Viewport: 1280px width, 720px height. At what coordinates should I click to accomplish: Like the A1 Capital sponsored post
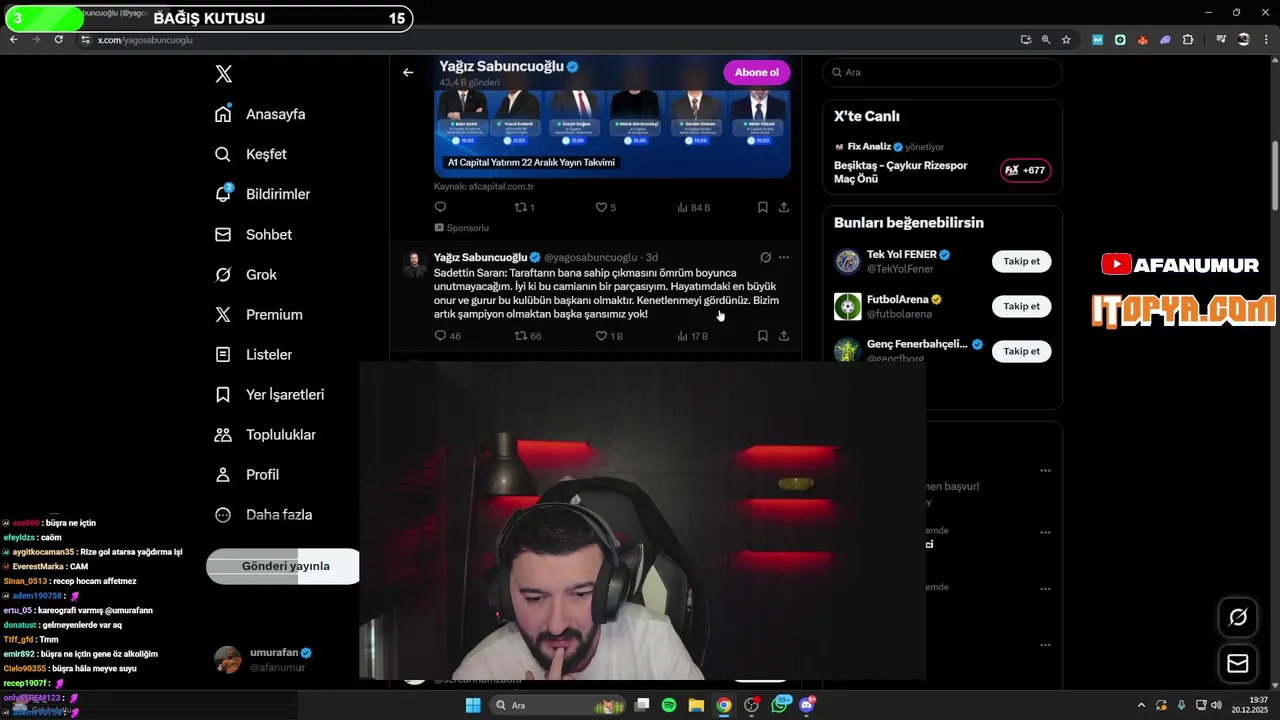tap(605, 207)
